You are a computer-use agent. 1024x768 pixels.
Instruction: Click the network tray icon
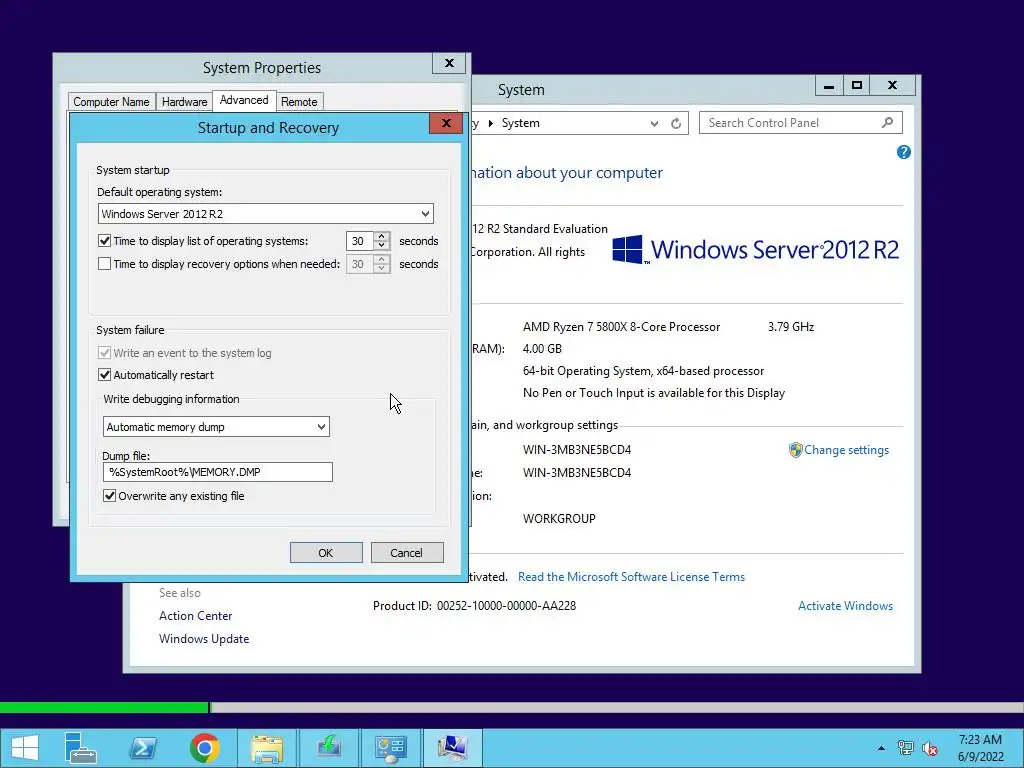pos(905,748)
